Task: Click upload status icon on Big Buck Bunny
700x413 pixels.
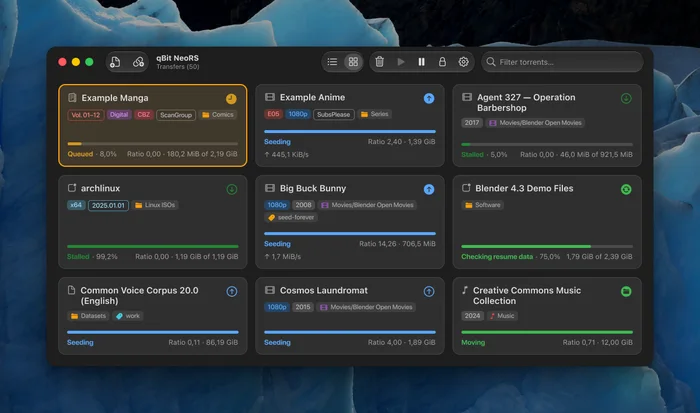Action: coord(429,189)
